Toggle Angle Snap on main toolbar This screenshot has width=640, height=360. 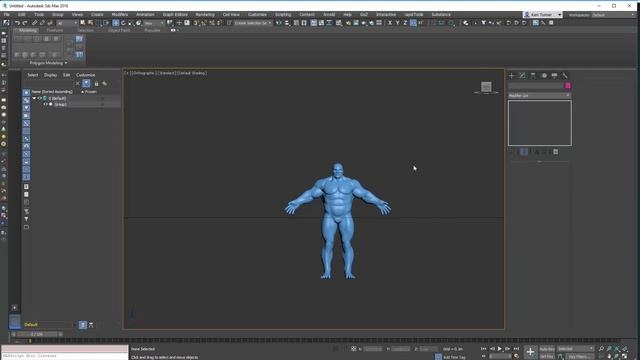tap(204, 23)
